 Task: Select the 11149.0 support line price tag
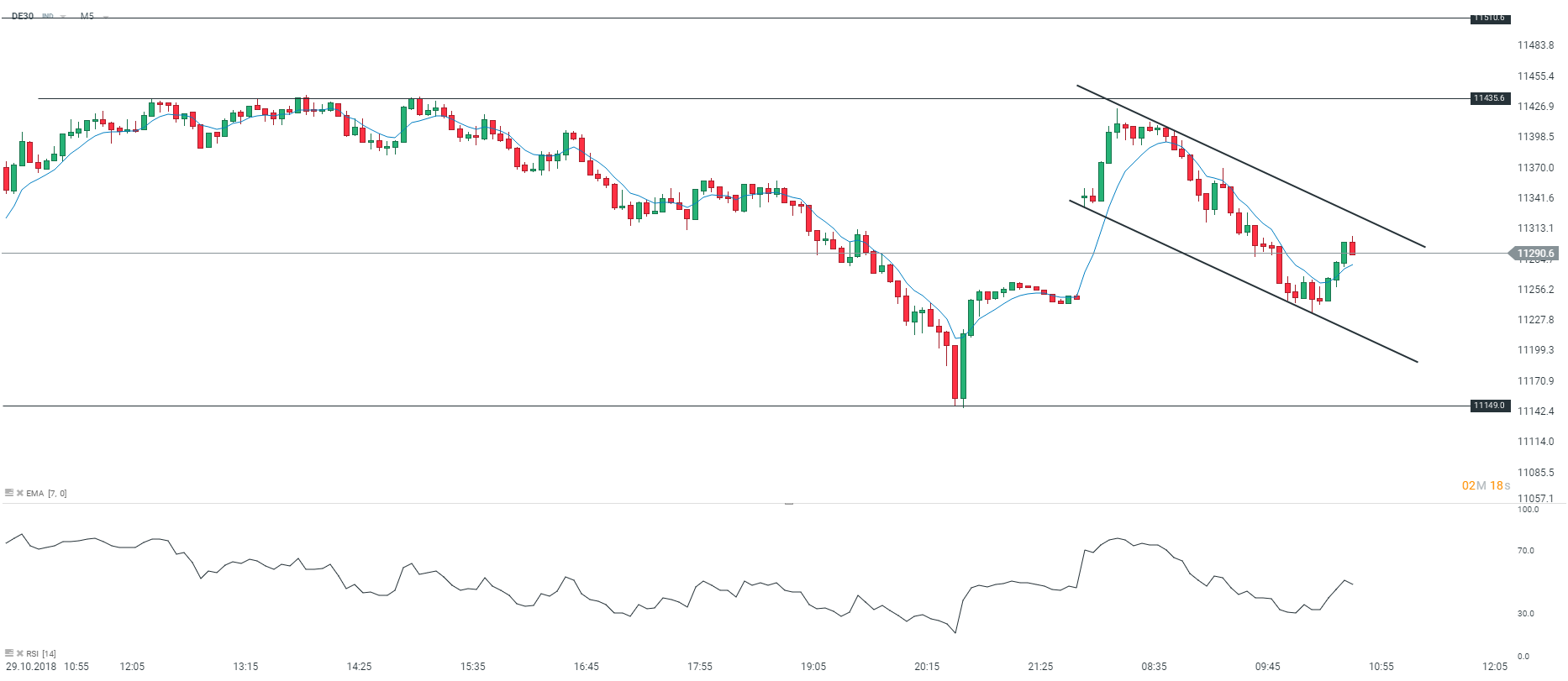(1490, 406)
